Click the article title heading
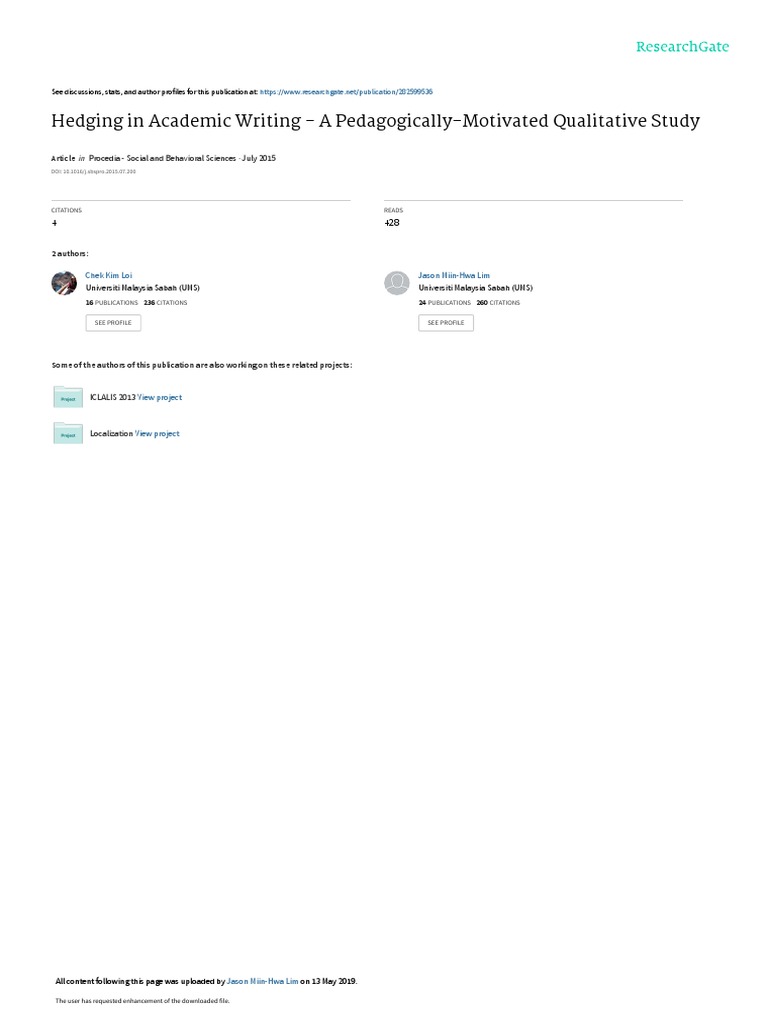This screenshot has width=768, height=1024. point(376,121)
